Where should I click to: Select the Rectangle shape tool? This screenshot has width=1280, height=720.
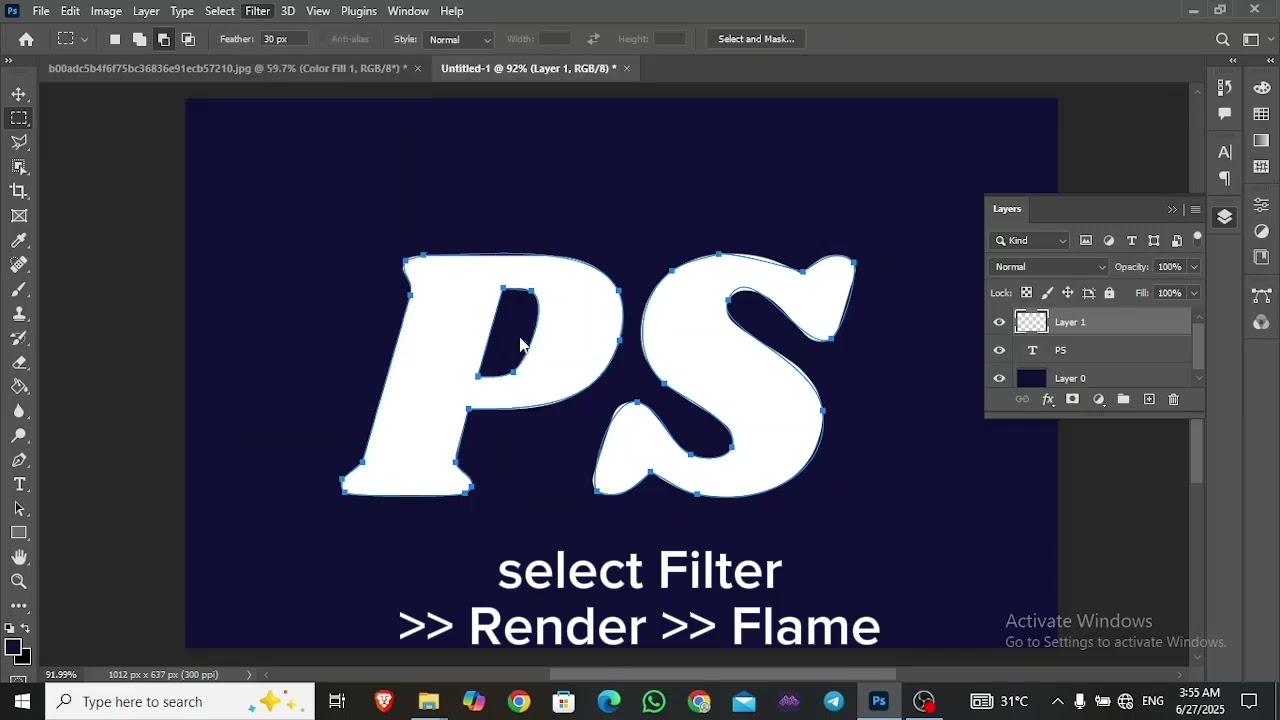click(x=19, y=533)
